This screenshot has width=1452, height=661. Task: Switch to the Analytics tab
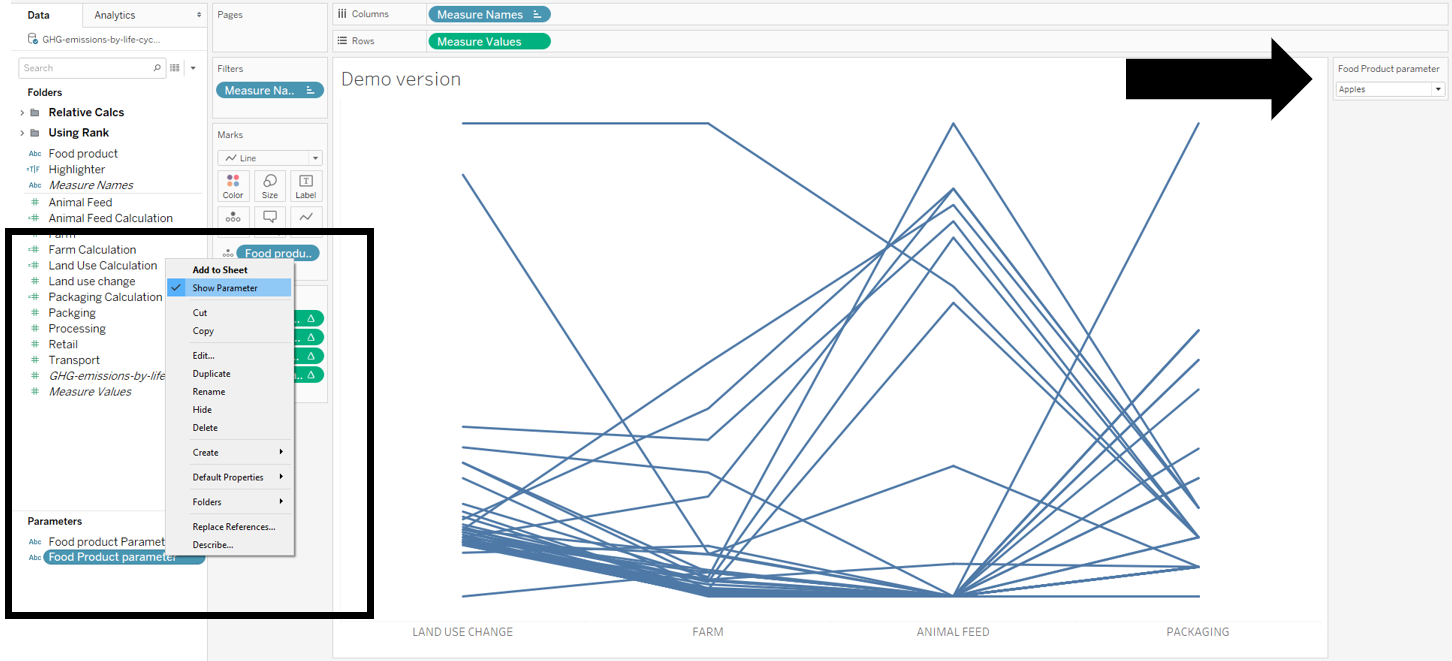115,15
